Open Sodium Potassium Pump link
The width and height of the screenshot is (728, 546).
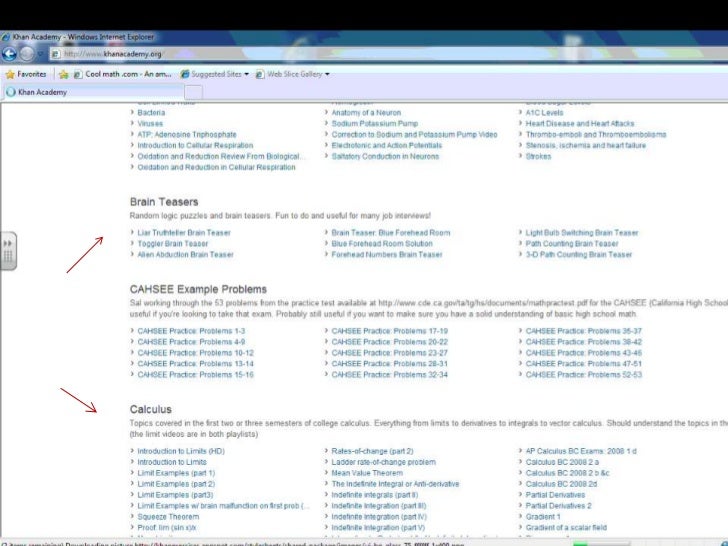(375, 124)
